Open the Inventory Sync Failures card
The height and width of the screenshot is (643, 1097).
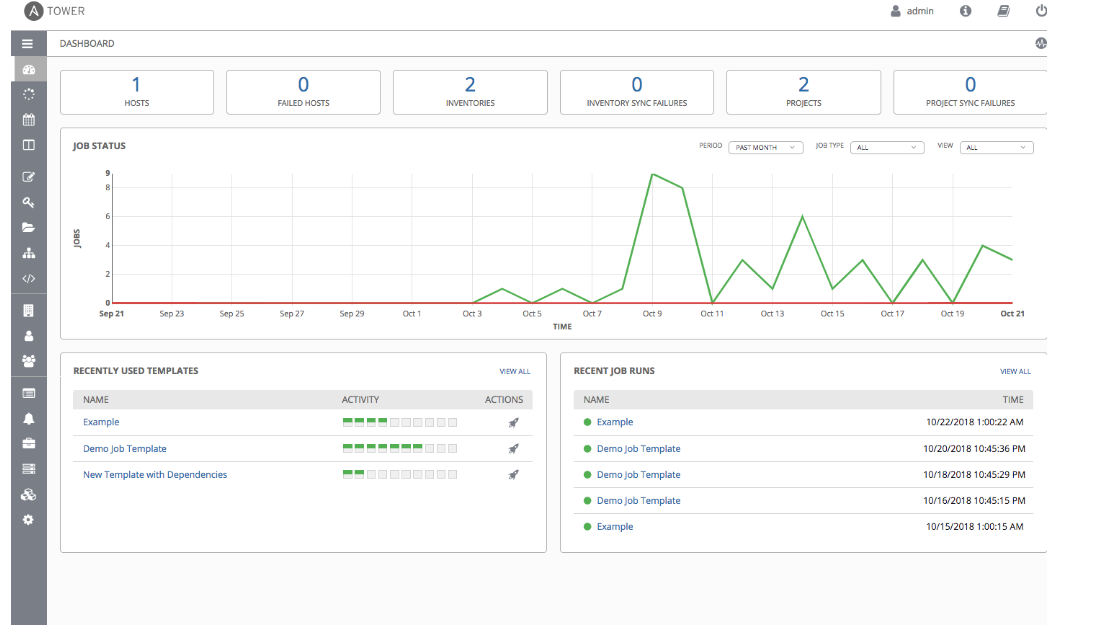tap(637, 92)
